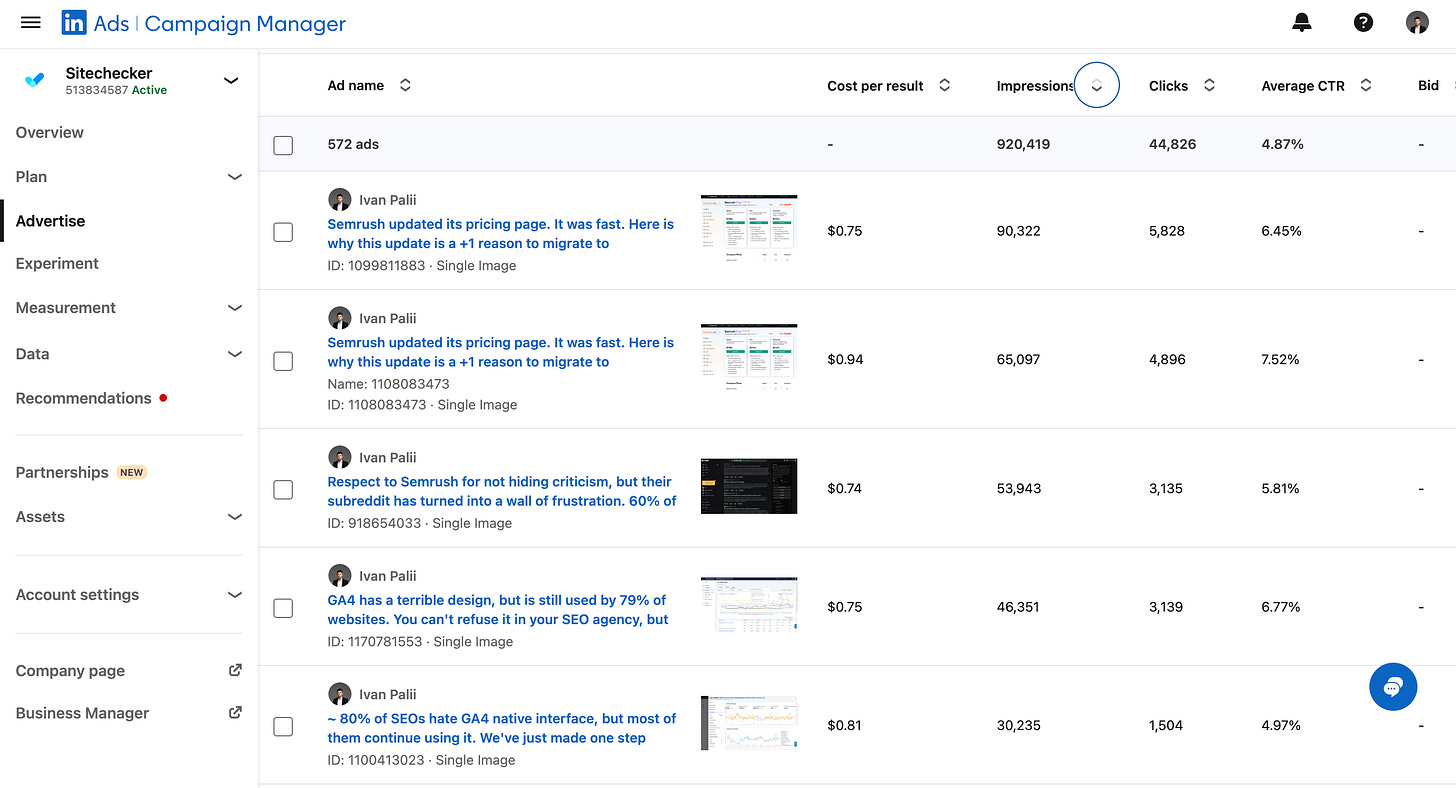Preview thumbnail of ad 1100413023
The image size is (1456, 788).
[x=749, y=723]
